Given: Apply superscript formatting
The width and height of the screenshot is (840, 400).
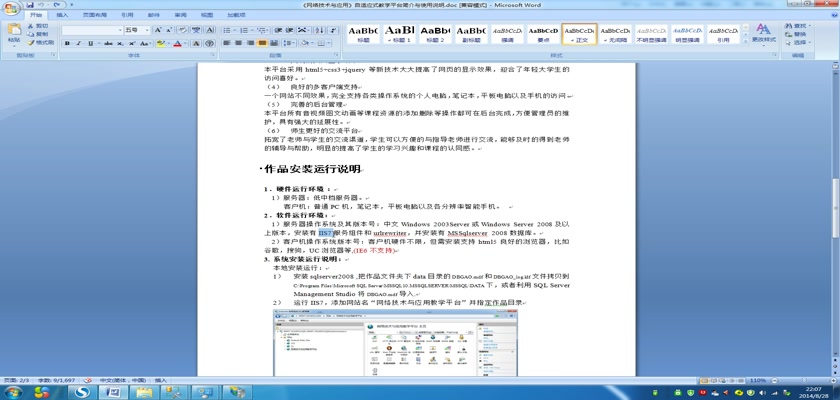Looking at the screenshot, I should tap(132, 43).
